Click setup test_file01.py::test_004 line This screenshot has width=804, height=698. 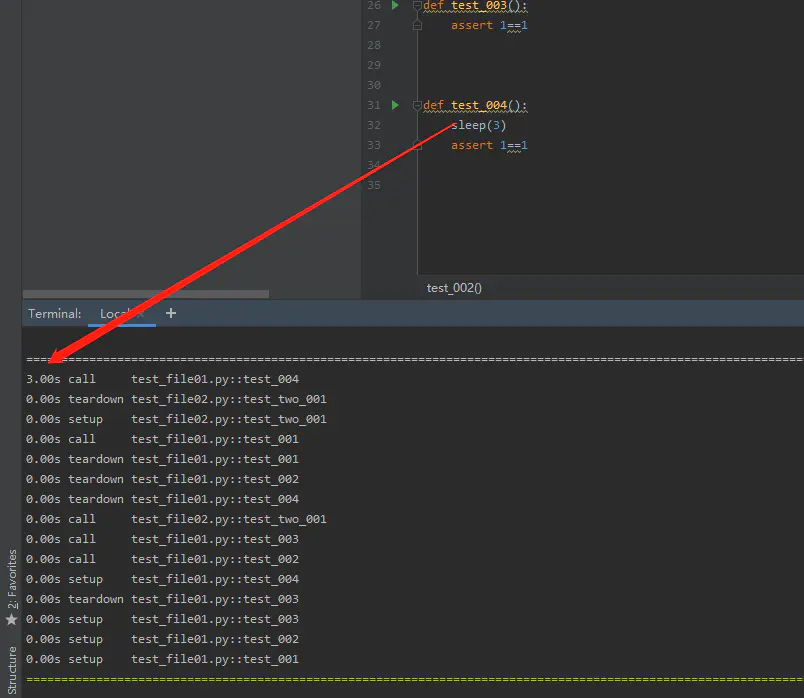(x=163, y=580)
